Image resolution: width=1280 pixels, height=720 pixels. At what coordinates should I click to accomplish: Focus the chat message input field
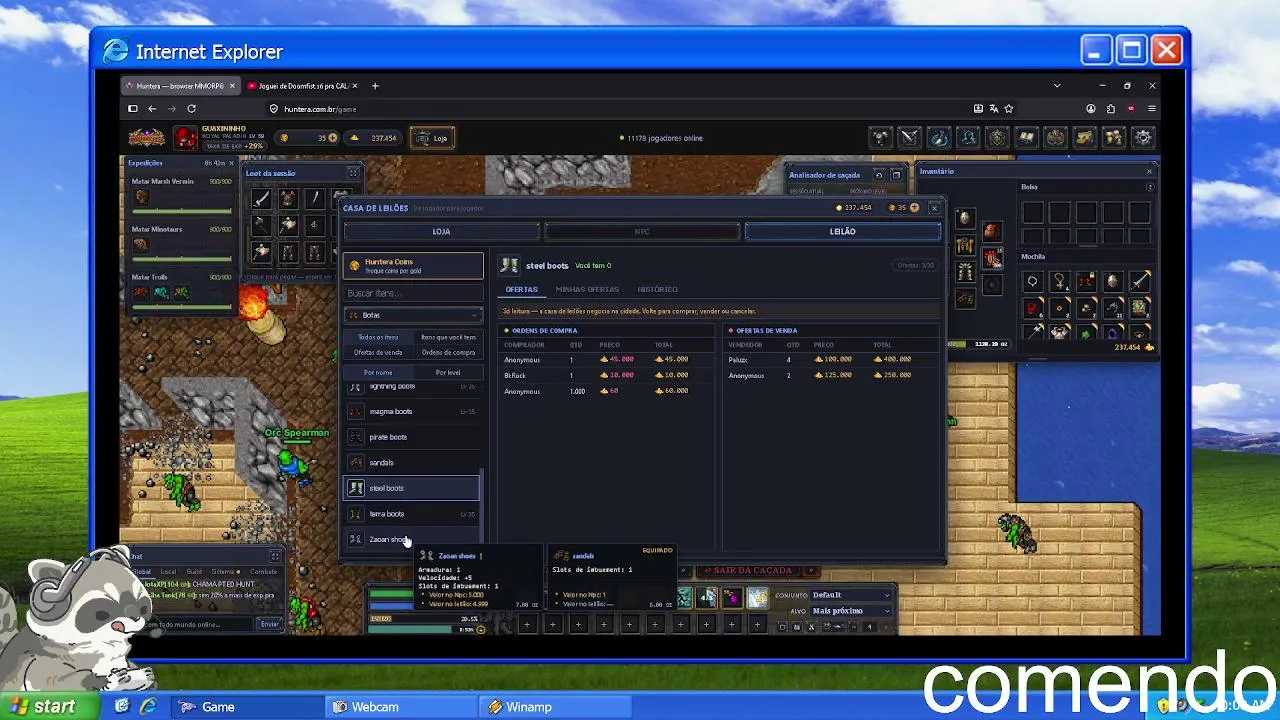tap(197, 624)
